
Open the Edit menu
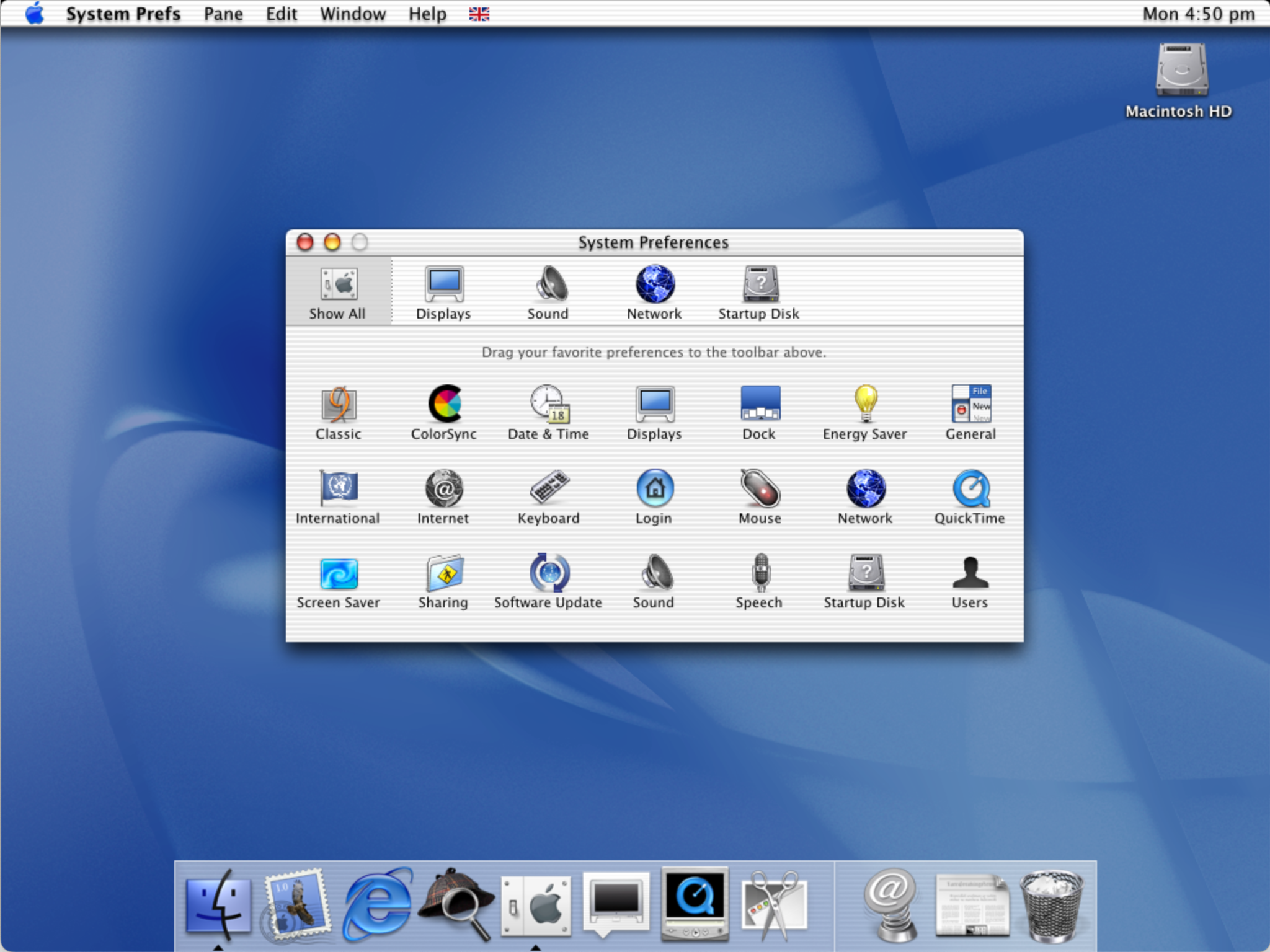pyautogui.click(x=282, y=14)
